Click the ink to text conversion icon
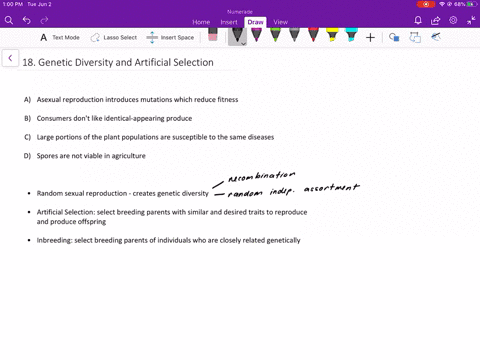The image size is (480, 360). pos(415,37)
